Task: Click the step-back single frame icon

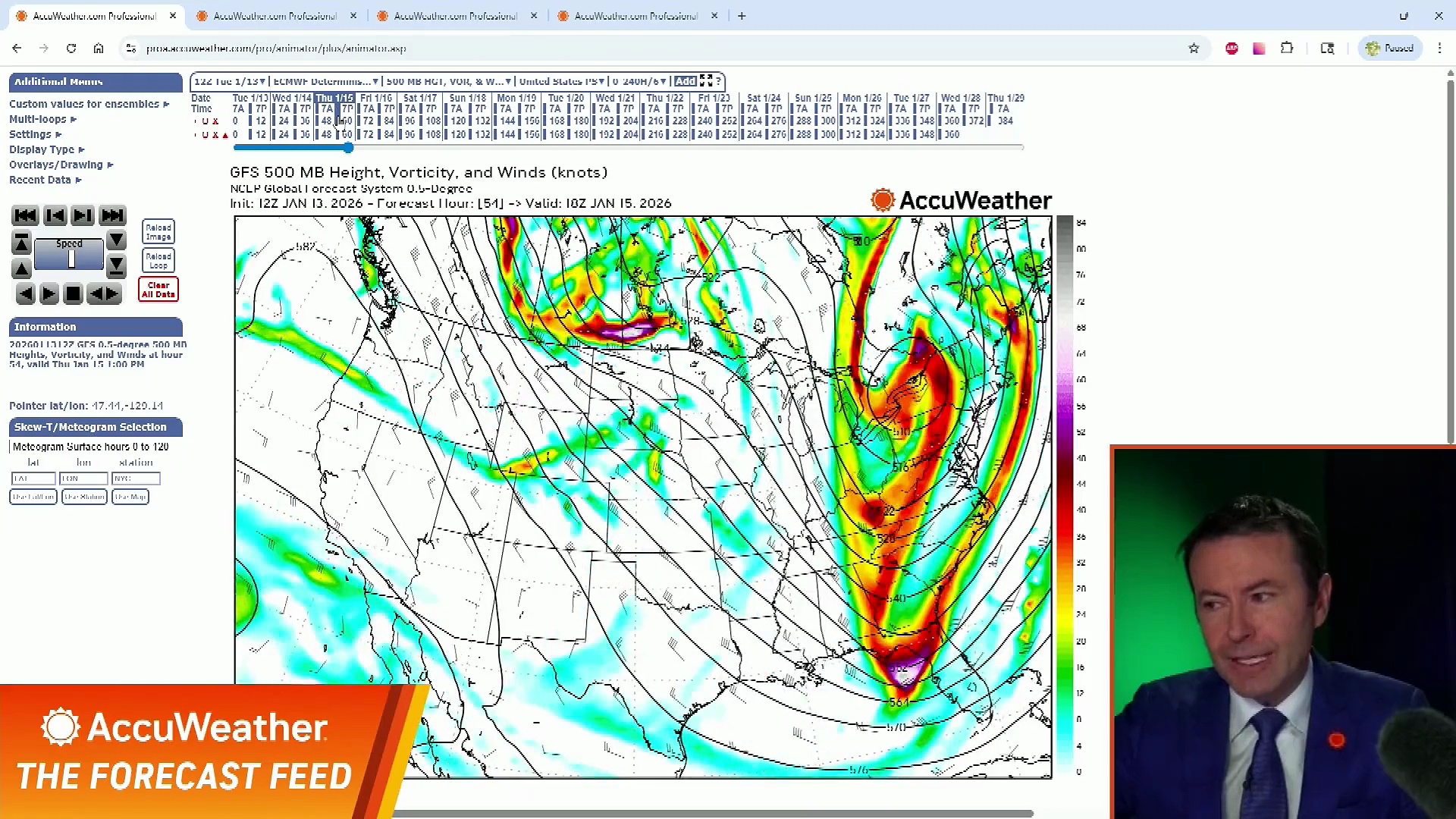Action: click(x=54, y=215)
